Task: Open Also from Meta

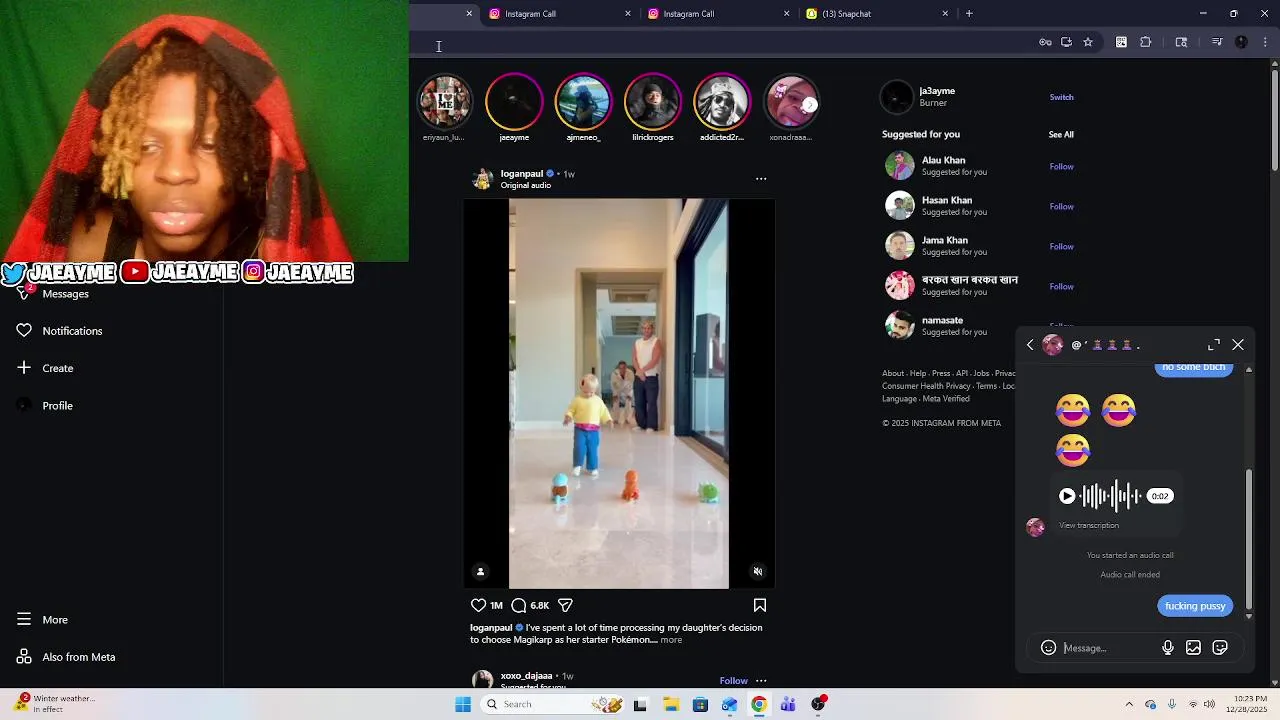Action: coord(66,657)
